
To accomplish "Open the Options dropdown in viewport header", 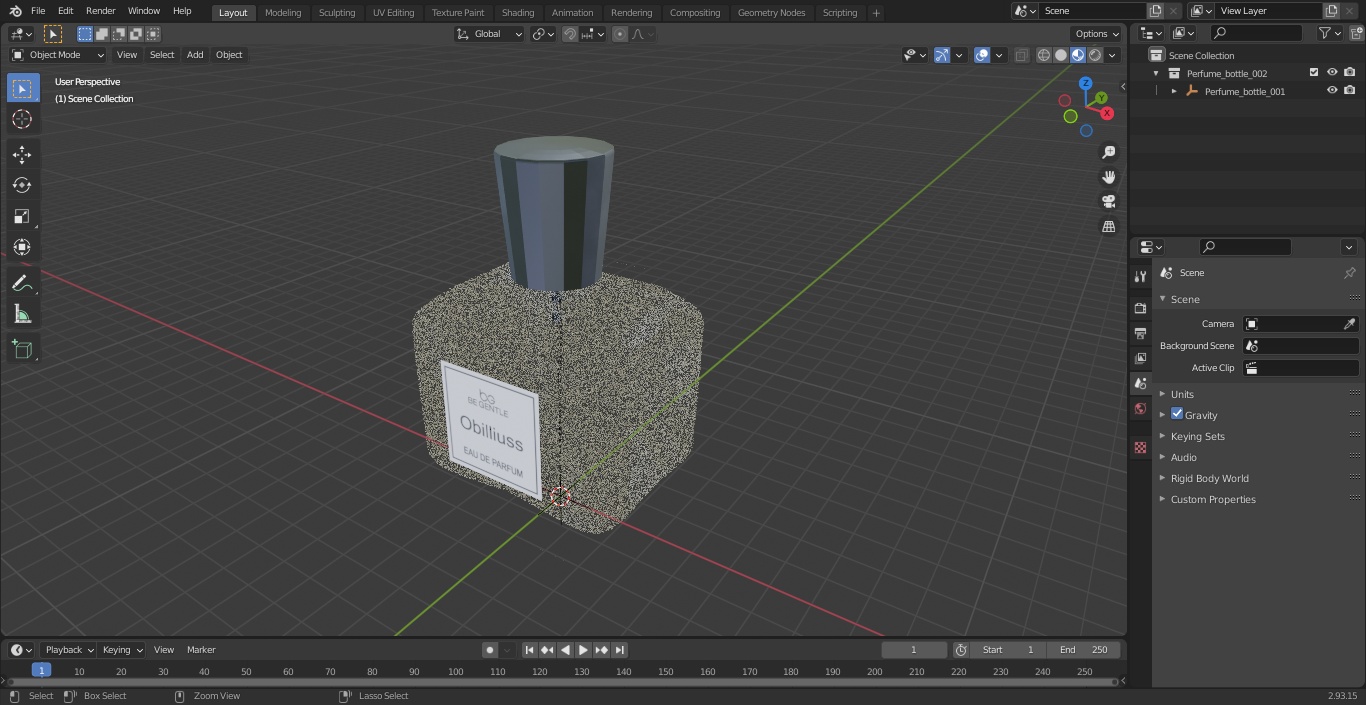I will pos(1097,34).
